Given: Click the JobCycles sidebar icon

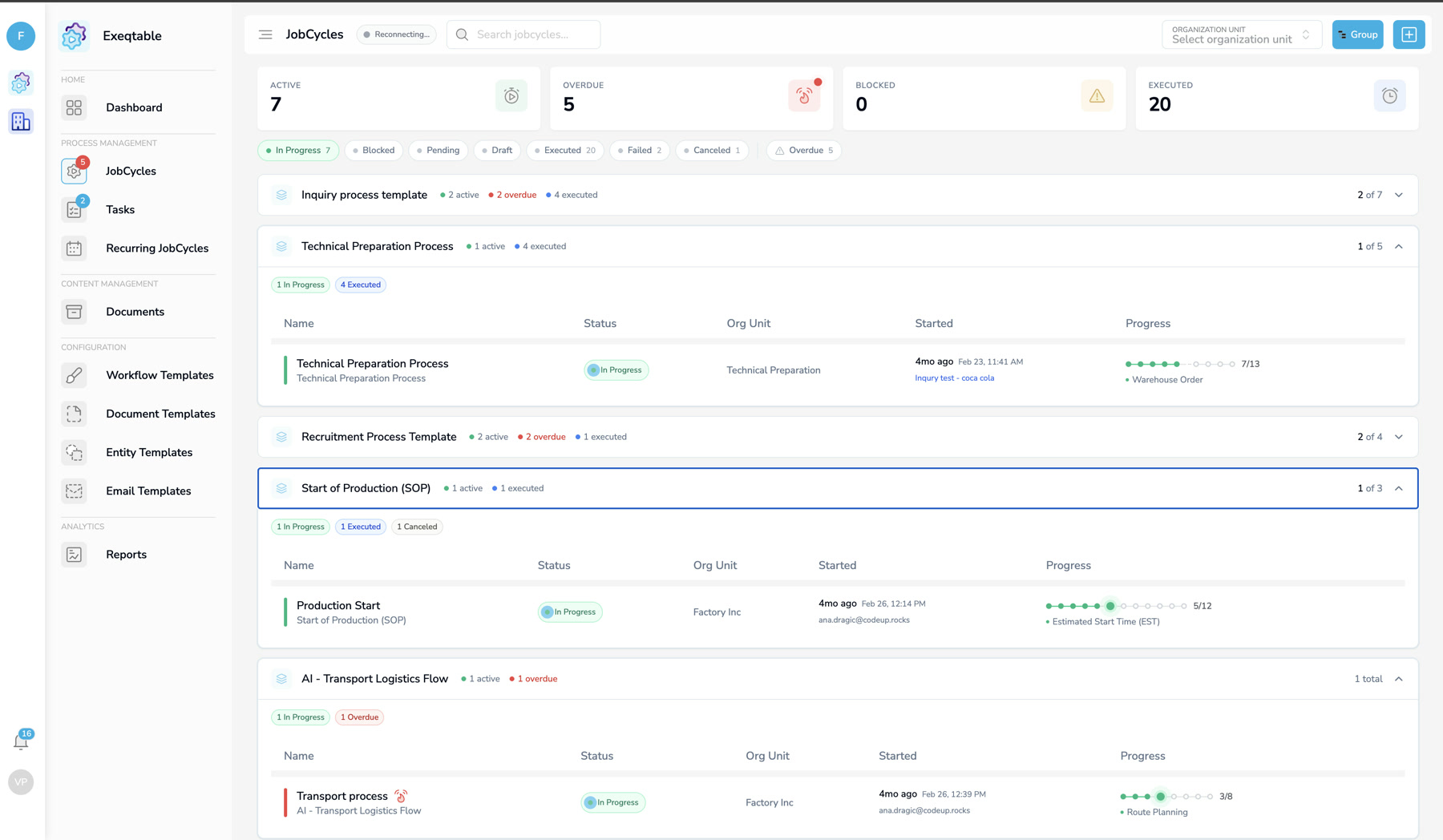Looking at the screenshot, I should (74, 171).
